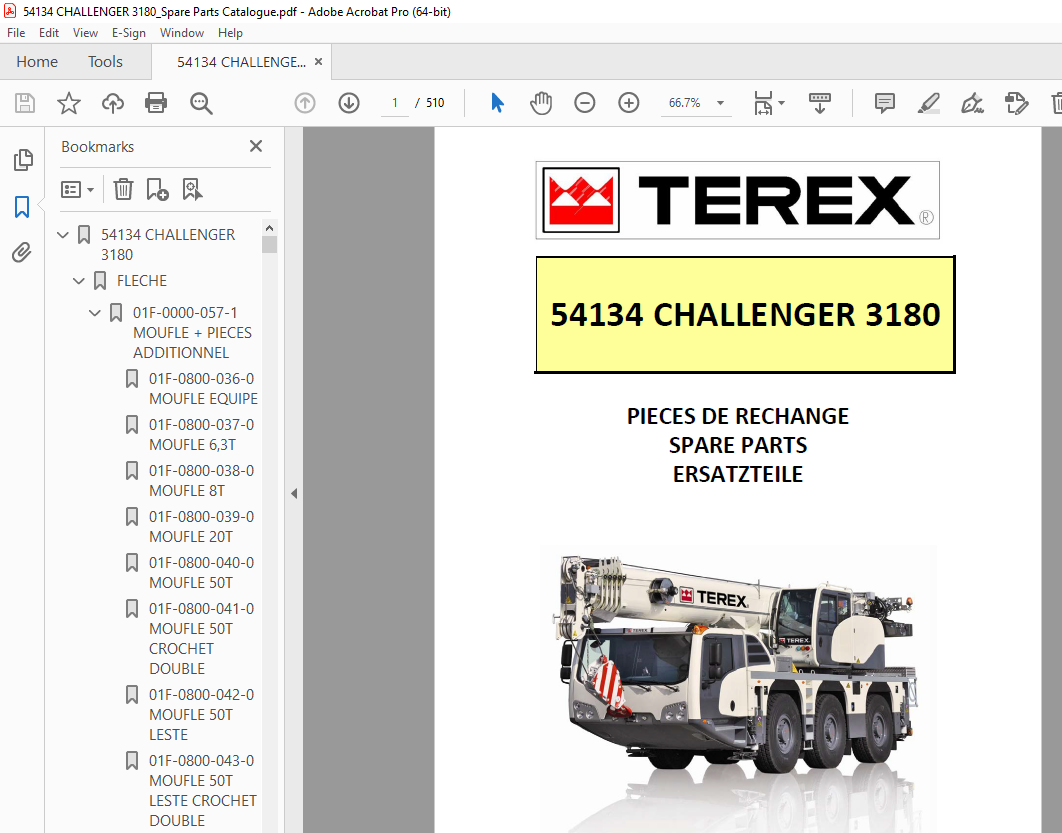The image size is (1062, 833).
Task: Upload file to cloud icon
Action: [112, 103]
